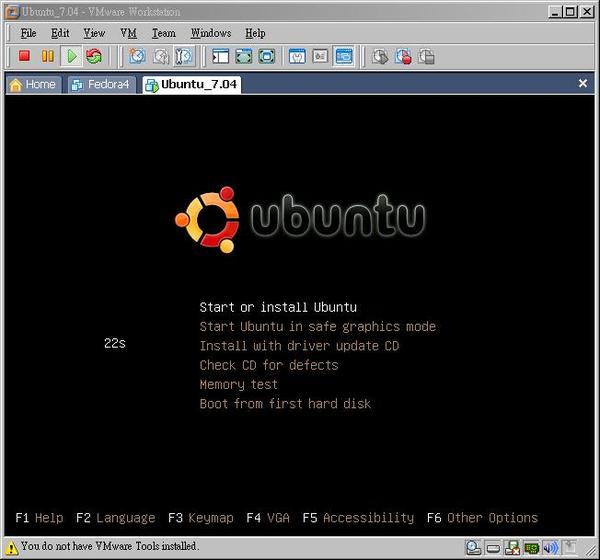Select 'Install with driver update CD'

299,346
